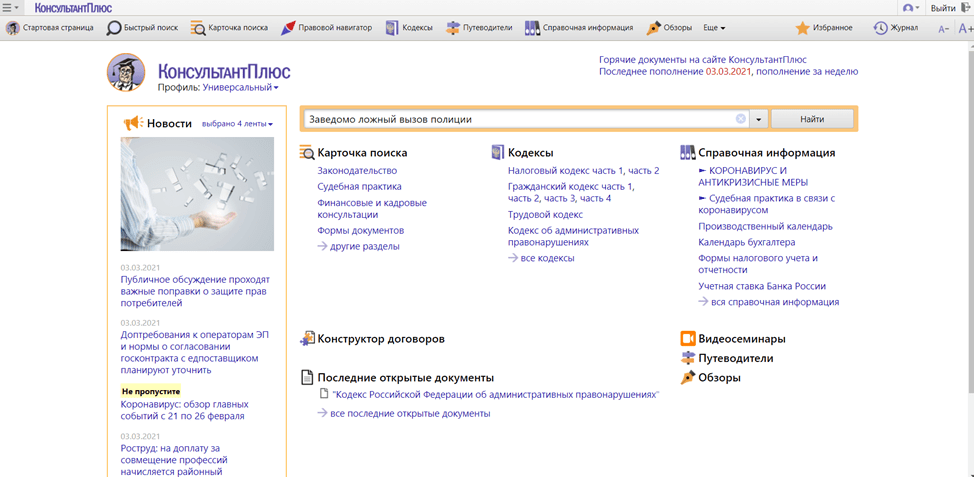Open Налоговый кодекс часть 1
This screenshot has width=974, height=477.
(567, 170)
